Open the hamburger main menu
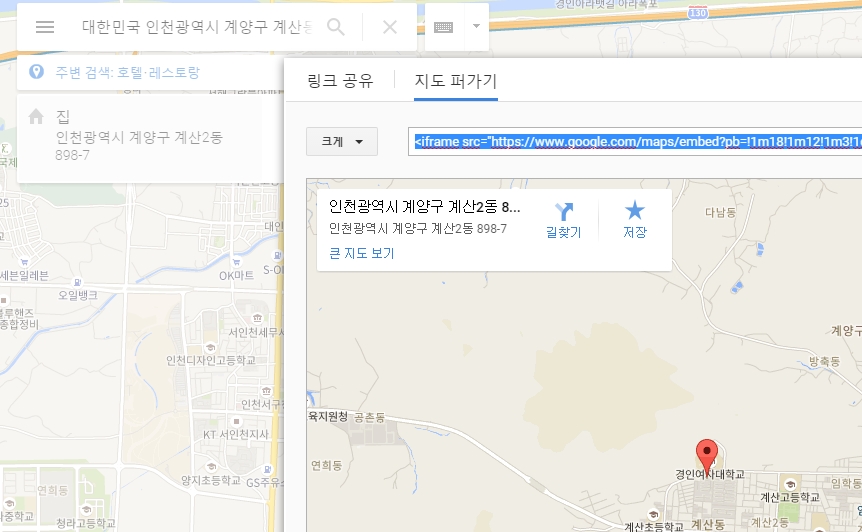This screenshot has height=532, width=862. point(44,27)
